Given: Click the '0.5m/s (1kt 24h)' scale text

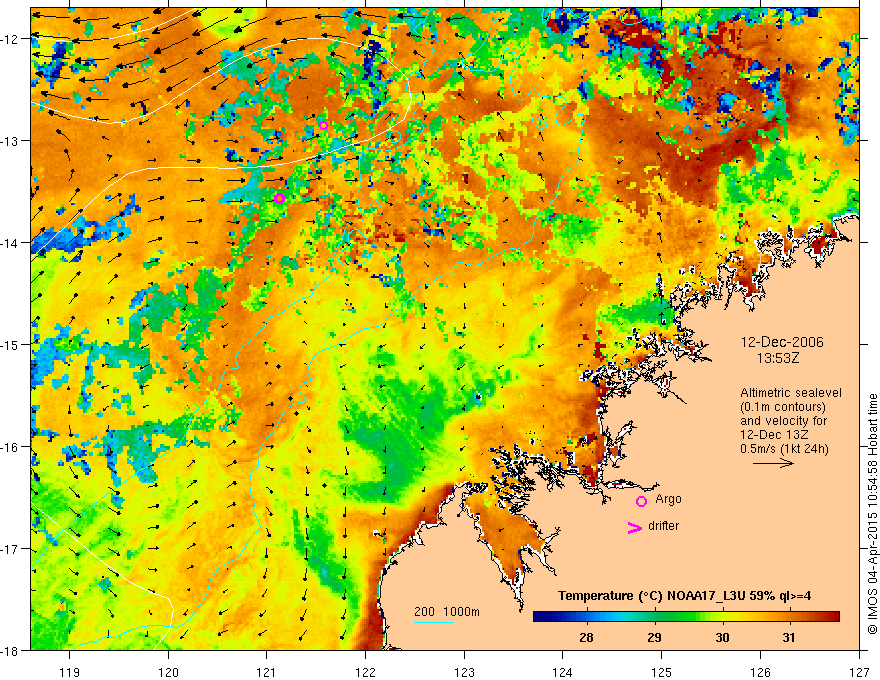Looking at the screenshot, I should pos(784,449).
